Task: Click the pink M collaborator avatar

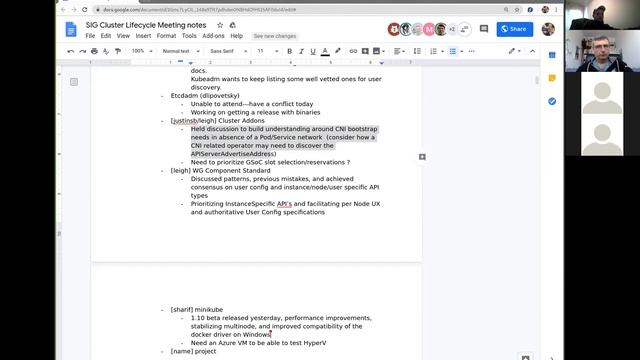Action: click(x=429, y=29)
